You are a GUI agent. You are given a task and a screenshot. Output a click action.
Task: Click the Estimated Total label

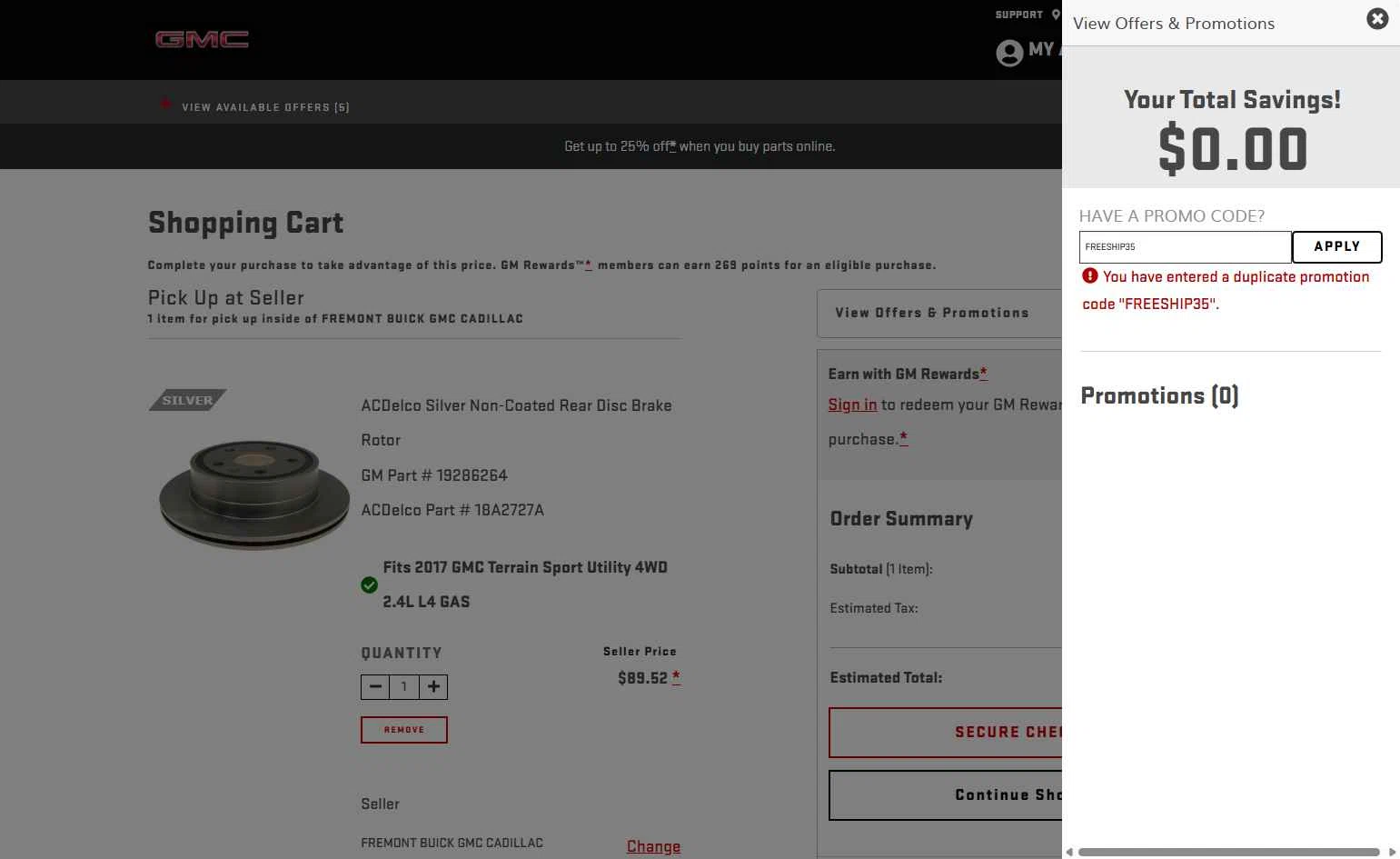click(x=886, y=677)
